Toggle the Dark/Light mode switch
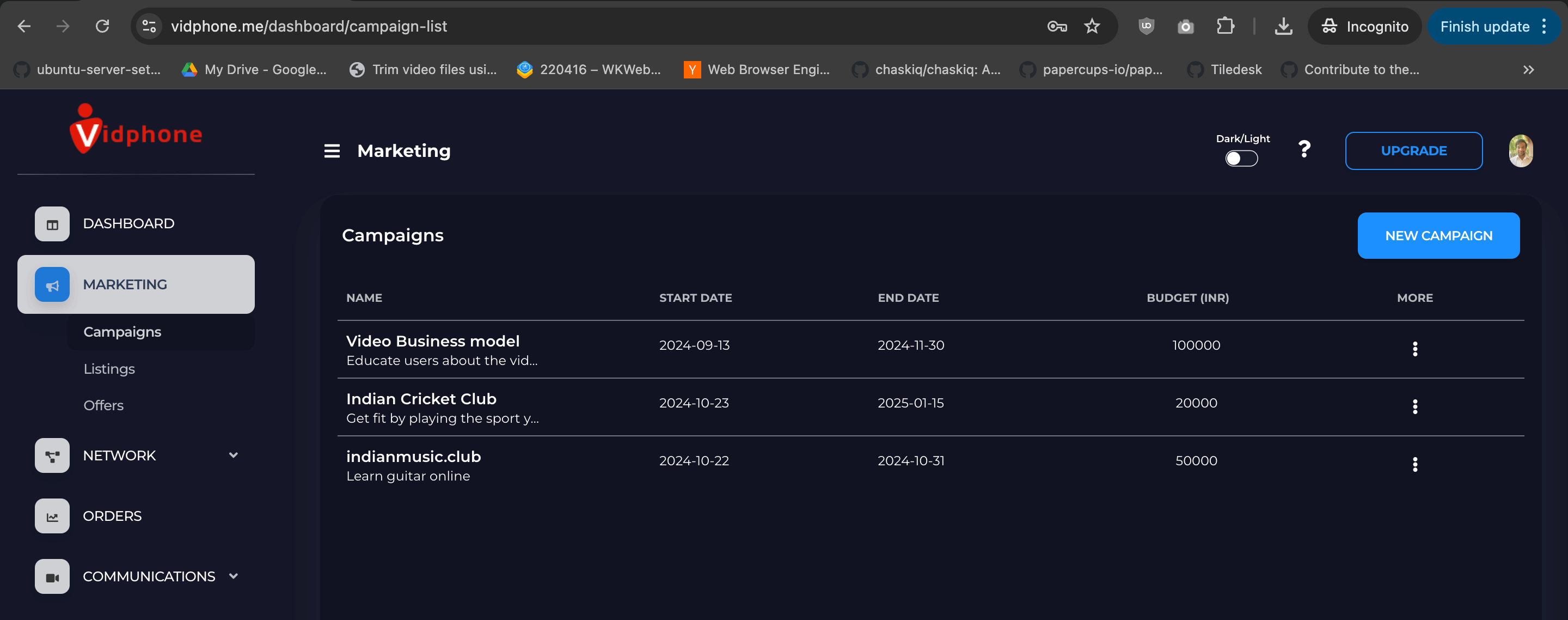 tap(1241, 159)
